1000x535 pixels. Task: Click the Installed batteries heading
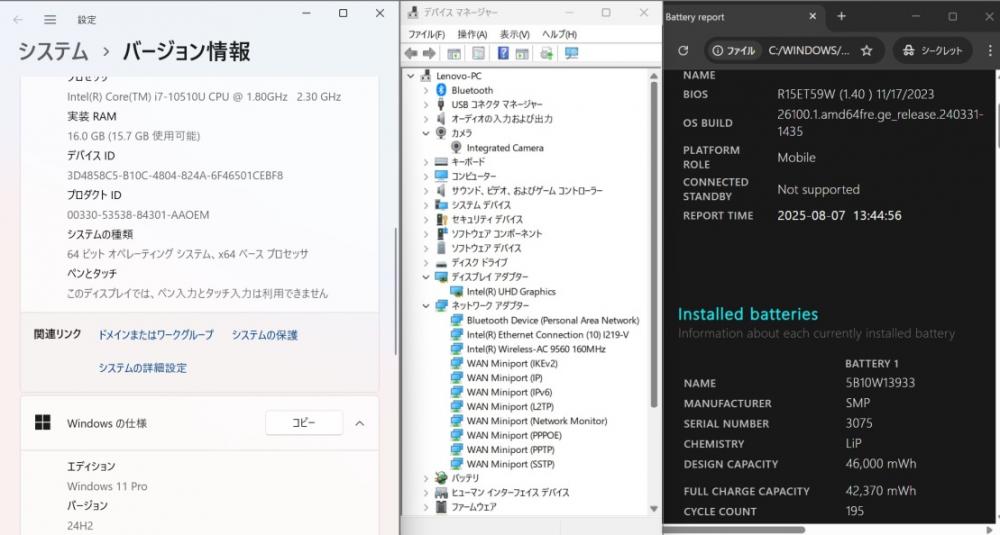click(x=747, y=314)
